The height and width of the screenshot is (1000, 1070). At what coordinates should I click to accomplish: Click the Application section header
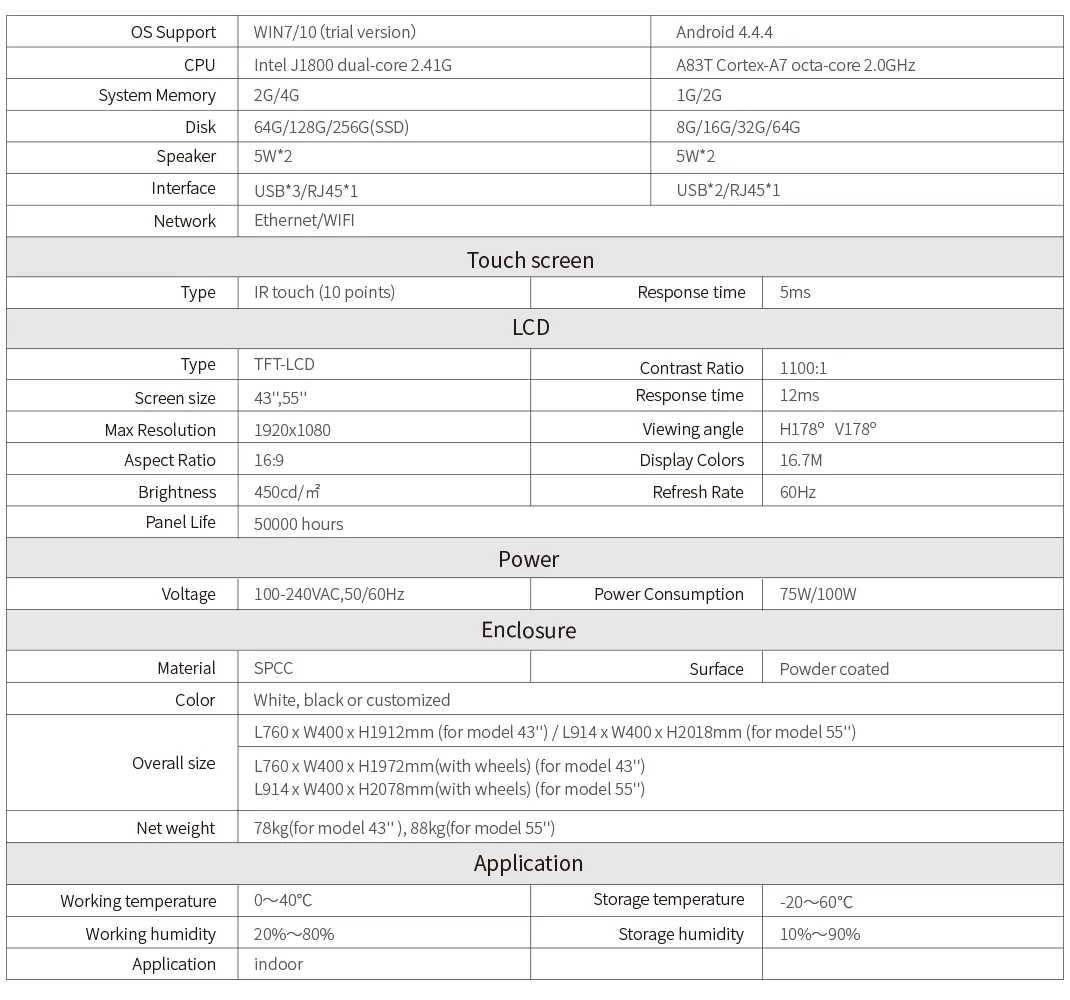tap(528, 863)
